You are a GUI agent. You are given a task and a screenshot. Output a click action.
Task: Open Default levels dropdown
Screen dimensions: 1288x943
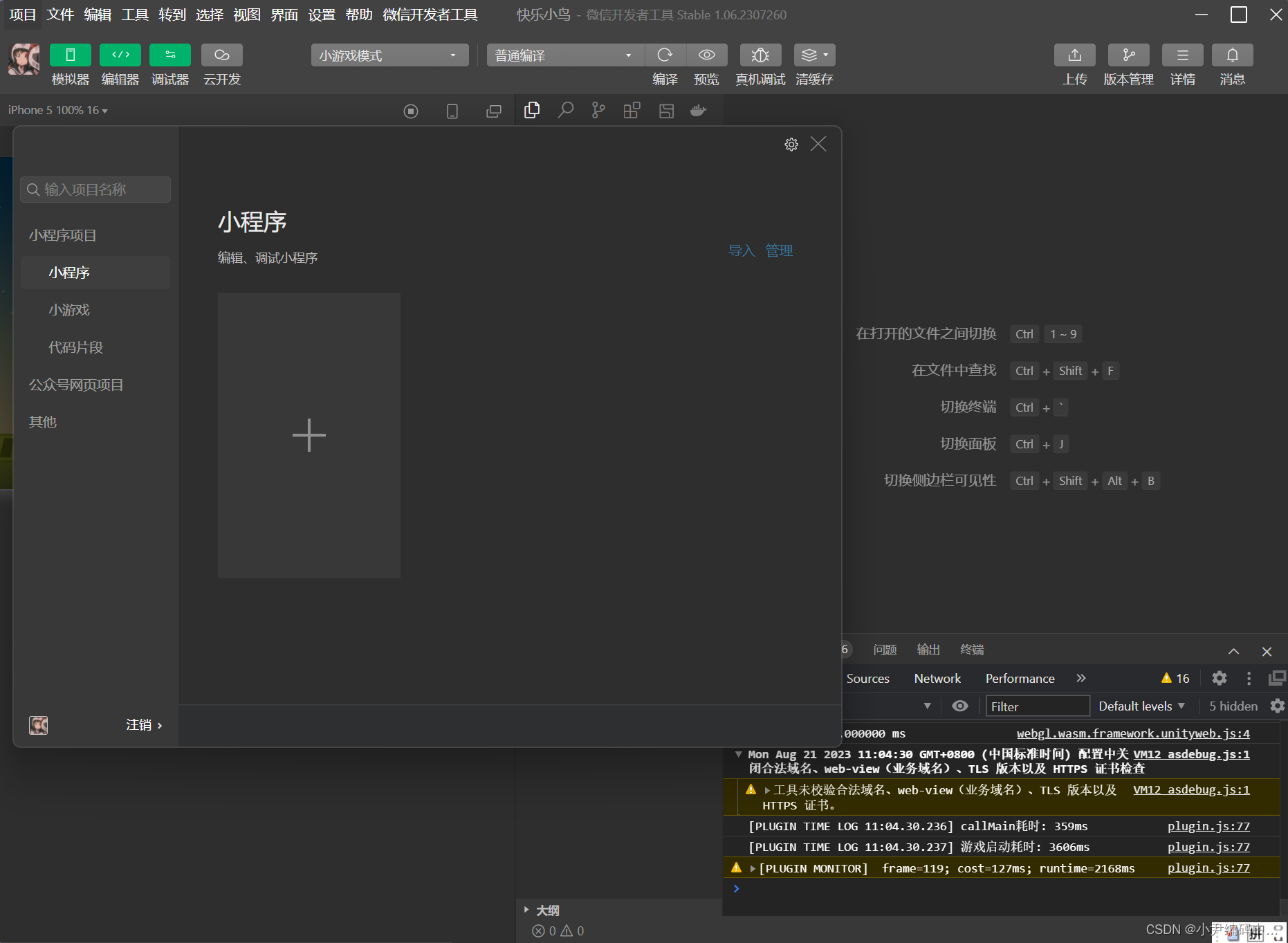(x=1141, y=706)
